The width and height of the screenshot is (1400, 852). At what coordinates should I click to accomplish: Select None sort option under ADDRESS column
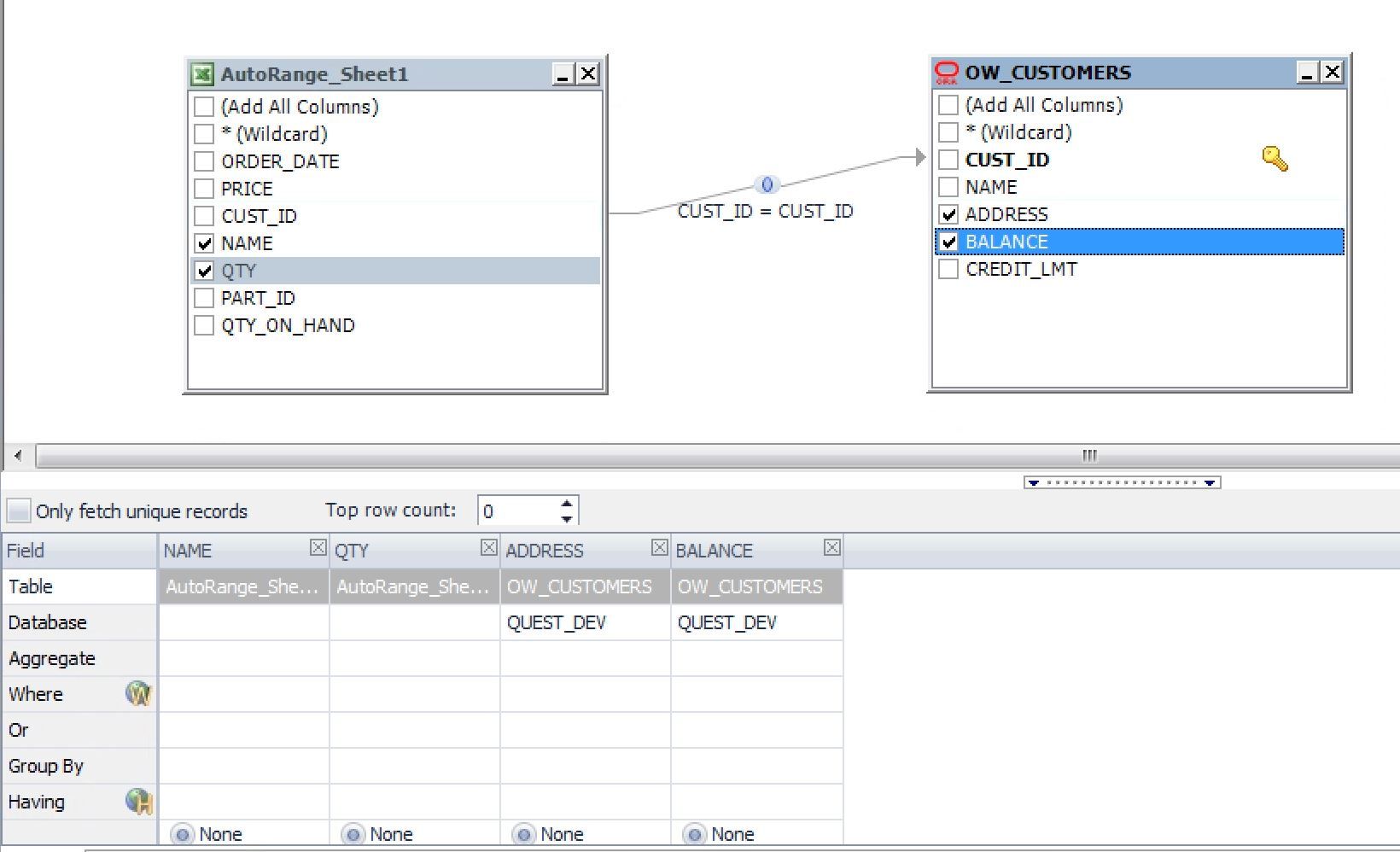(523, 834)
